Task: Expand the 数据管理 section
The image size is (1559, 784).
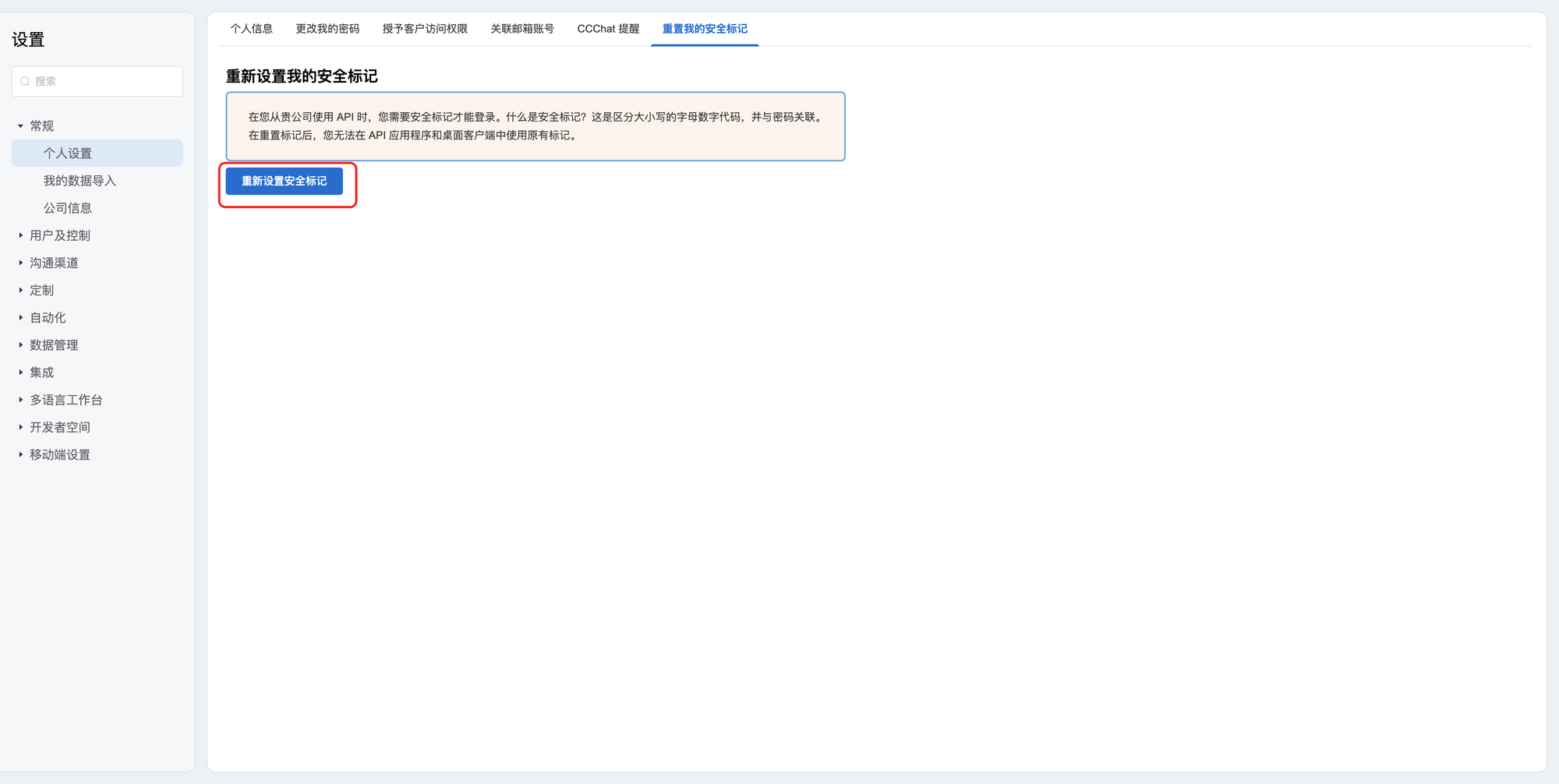Action: pos(21,344)
